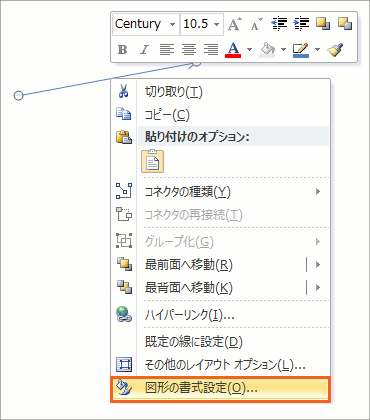The height and width of the screenshot is (420, 370).
Task: Open the Century font name dropdown
Action: 172,24
